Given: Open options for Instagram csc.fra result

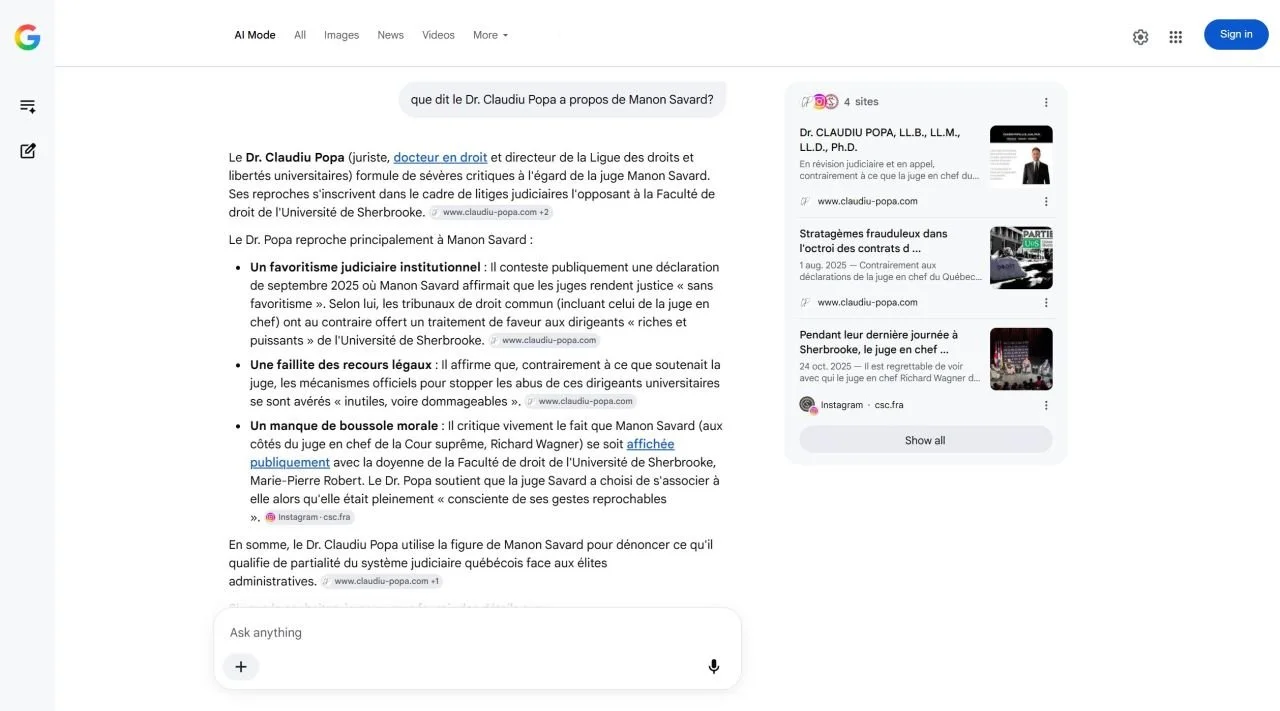Looking at the screenshot, I should coord(1046,405).
